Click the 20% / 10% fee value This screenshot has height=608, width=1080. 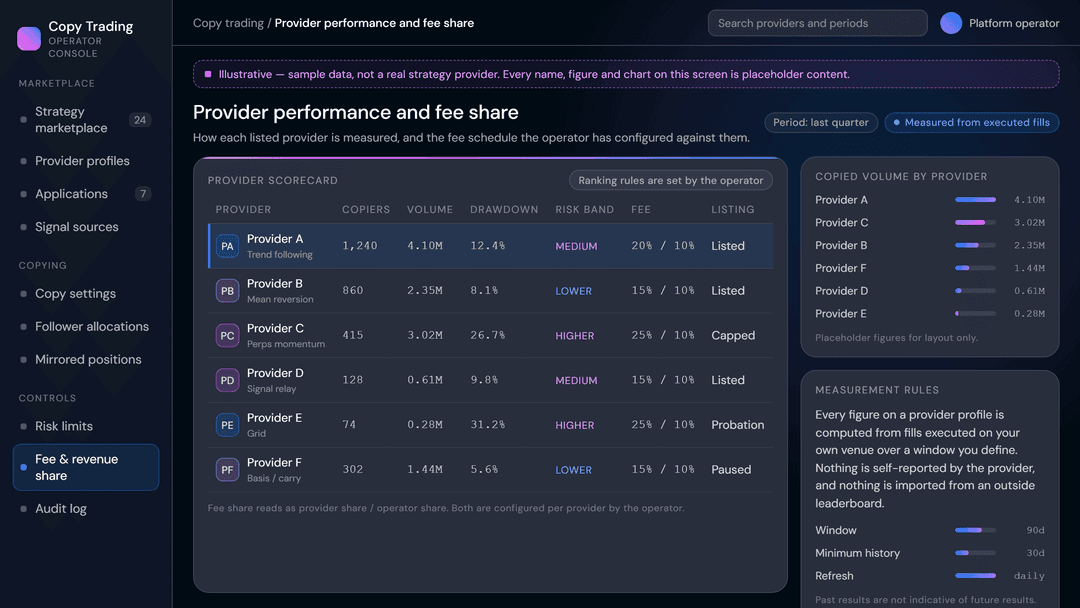663,246
